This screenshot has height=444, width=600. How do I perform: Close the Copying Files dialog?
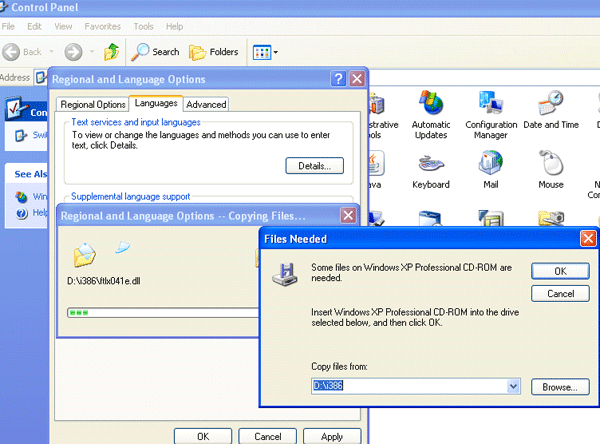[348, 215]
